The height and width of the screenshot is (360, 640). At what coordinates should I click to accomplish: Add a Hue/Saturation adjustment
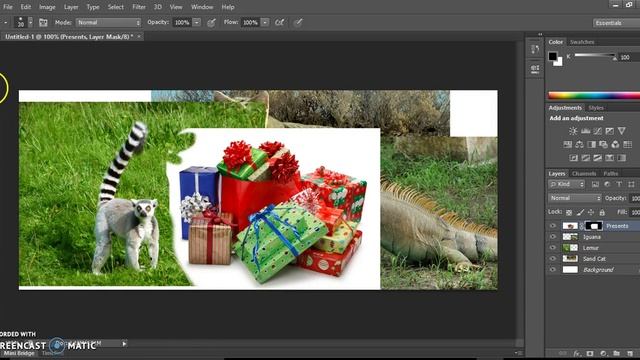click(x=567, y=144)
